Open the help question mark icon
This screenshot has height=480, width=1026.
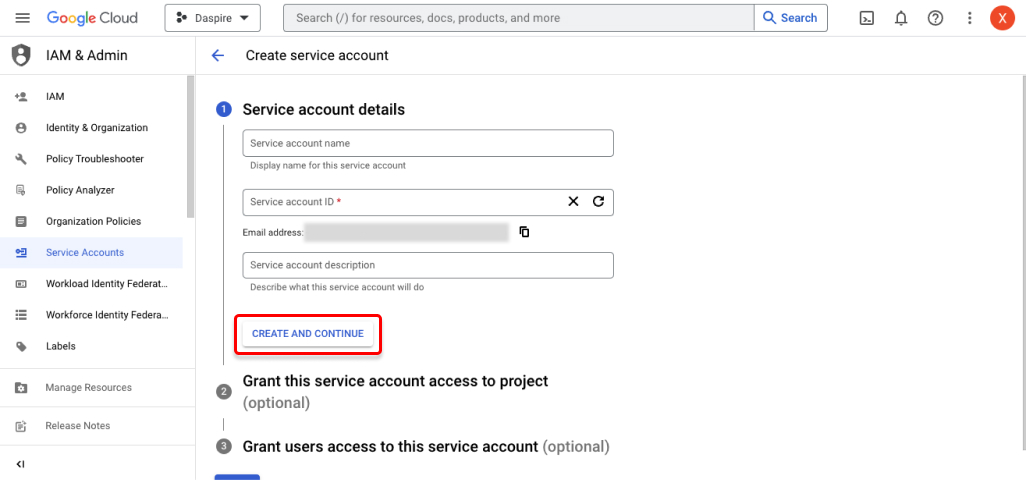pos(935,18)
